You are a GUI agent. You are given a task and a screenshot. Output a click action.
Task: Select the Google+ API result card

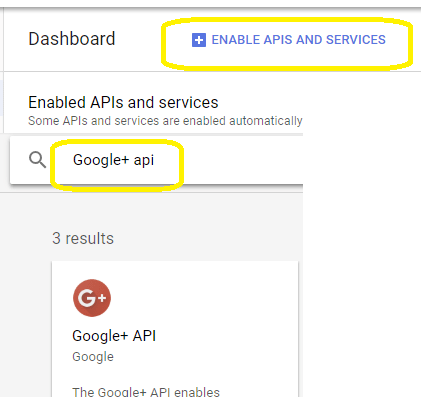[175, 329]
